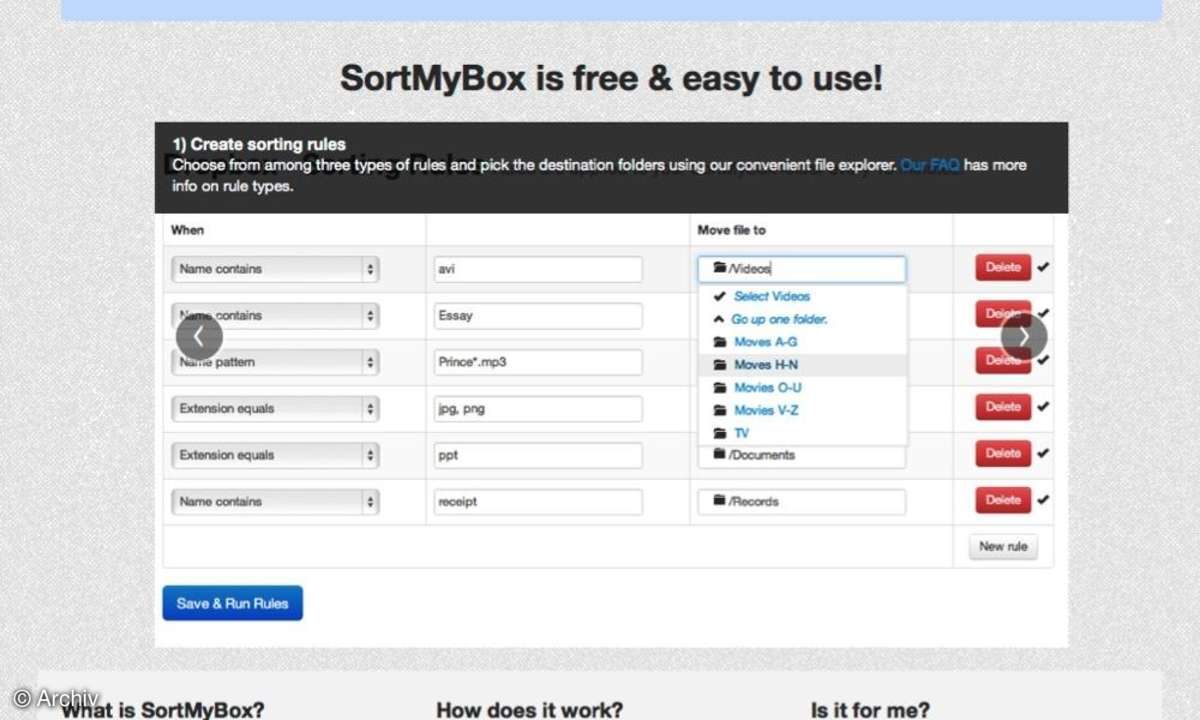Open Extension equals dropdown for ppt rule
Image resolution: width=1200 pixels, height=720 pixels.
(275, 455)
